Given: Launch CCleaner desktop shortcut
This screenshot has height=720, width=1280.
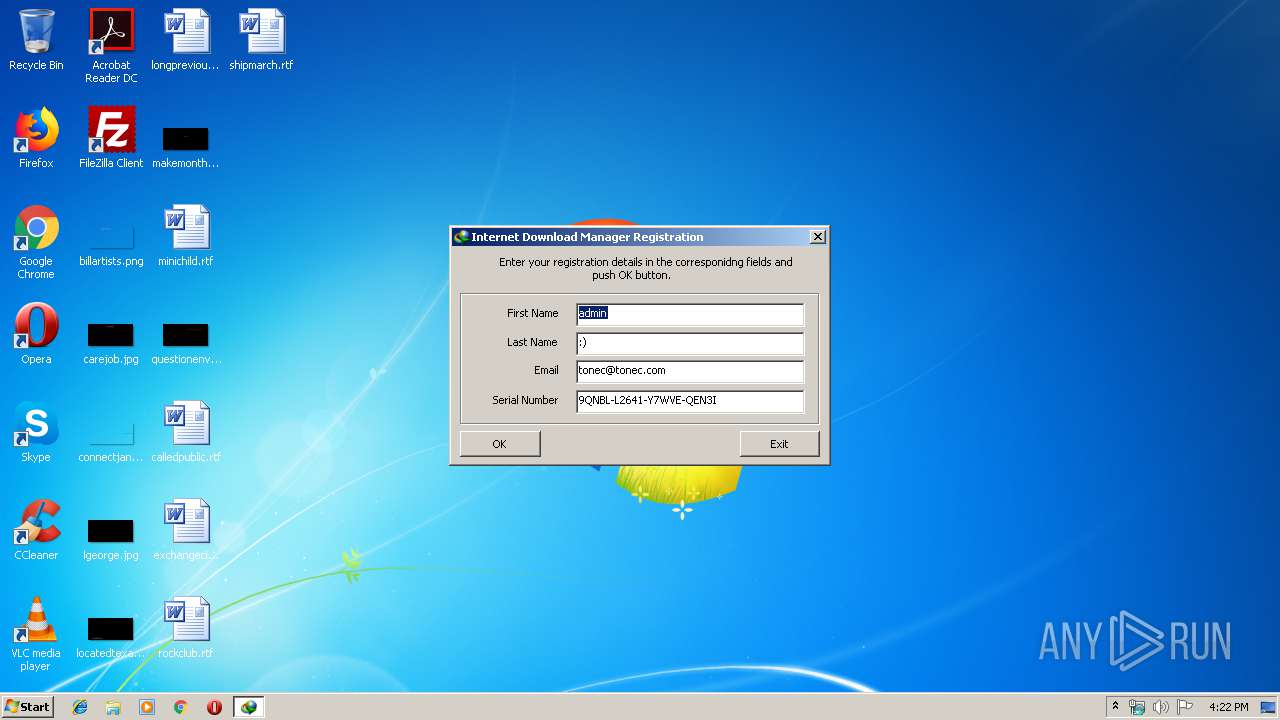Looking at the screenshot, I should pos(36,530).
